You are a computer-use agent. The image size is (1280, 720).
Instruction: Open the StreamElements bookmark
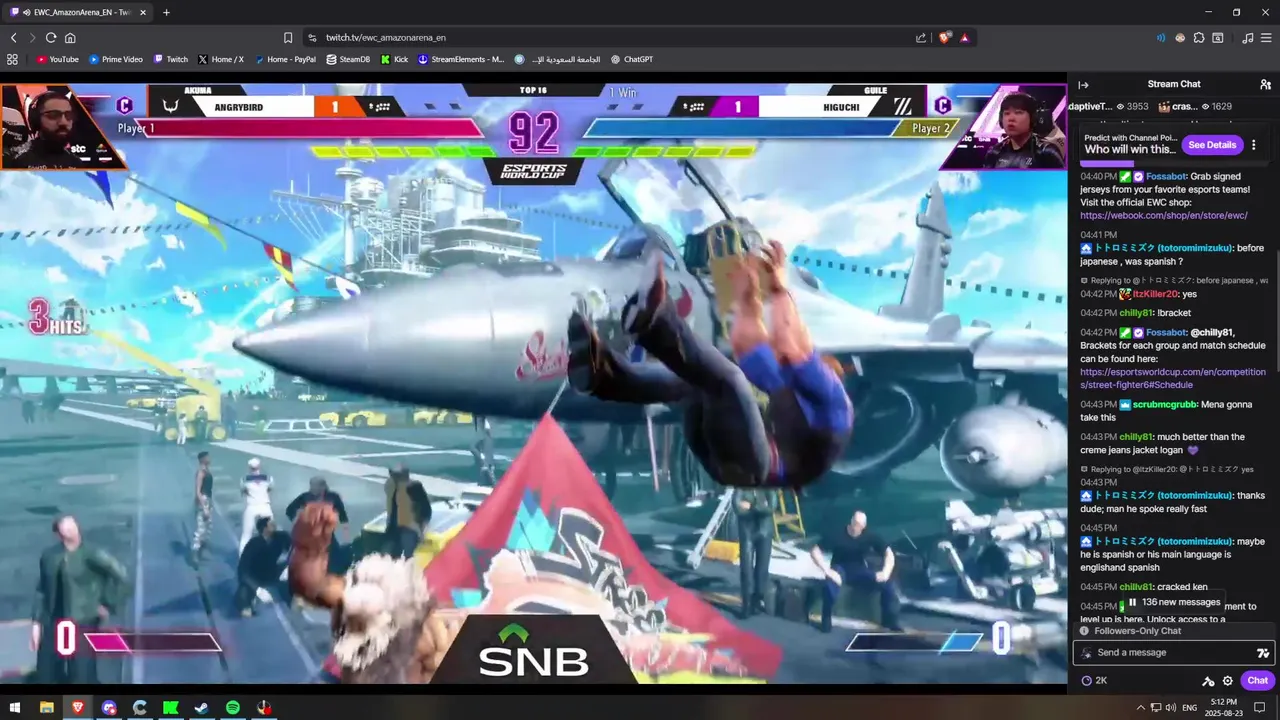point(461,60)
